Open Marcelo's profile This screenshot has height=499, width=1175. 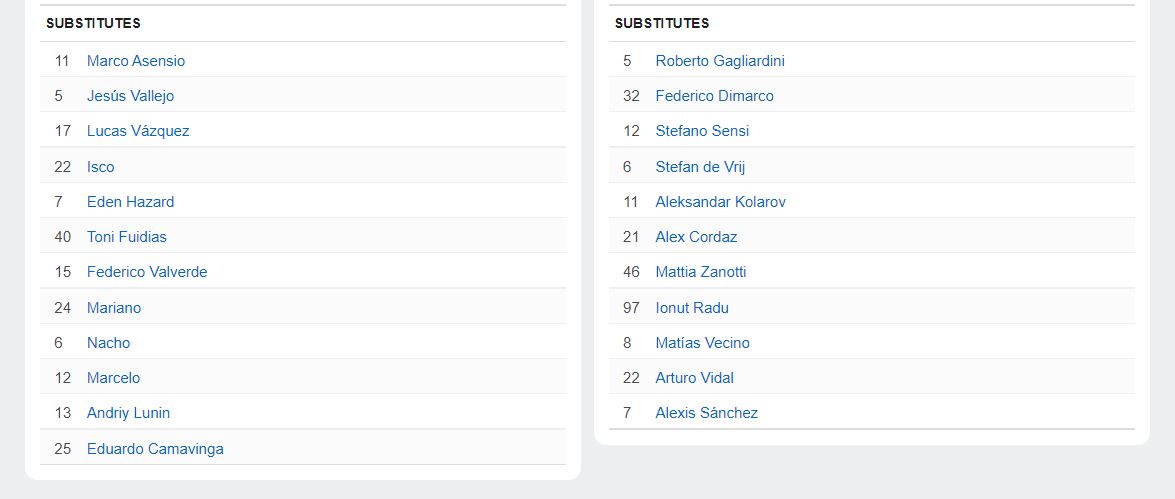point(114,378)
